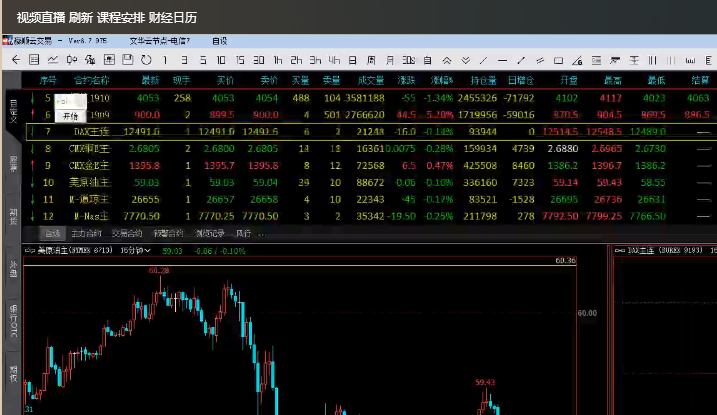
Task: Choose the 4h chart period
Action: pyautogui.click(x=334, y=60)
